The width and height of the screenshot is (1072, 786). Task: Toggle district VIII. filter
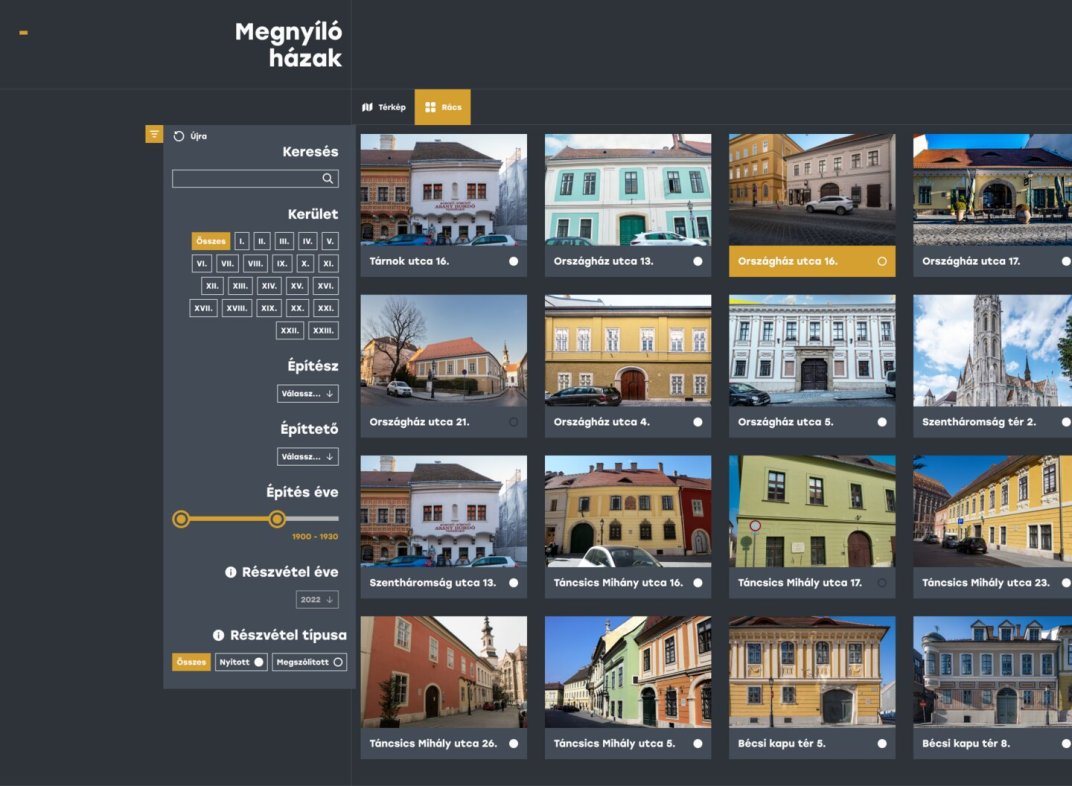pos(255,264)
